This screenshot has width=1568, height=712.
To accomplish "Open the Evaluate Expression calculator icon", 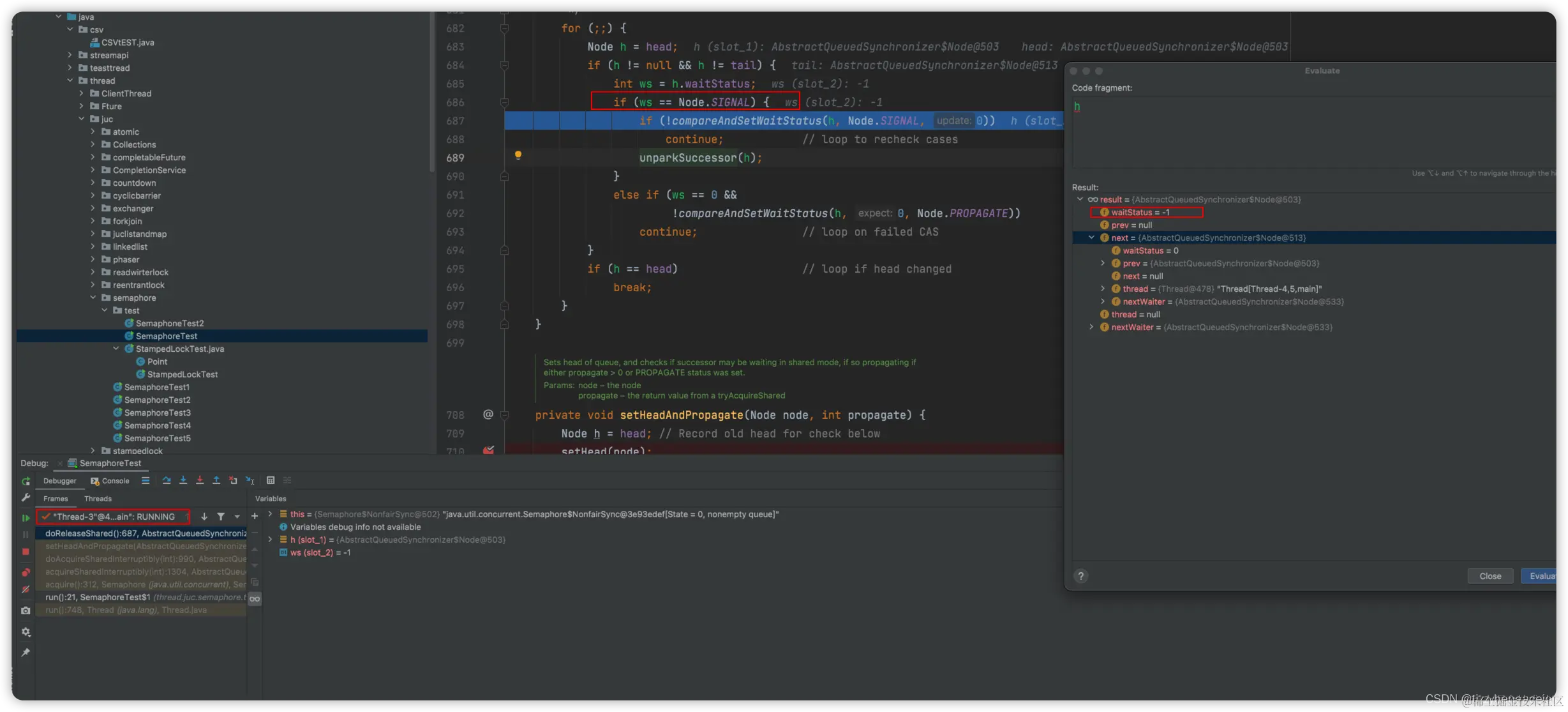I will point(271,480).
